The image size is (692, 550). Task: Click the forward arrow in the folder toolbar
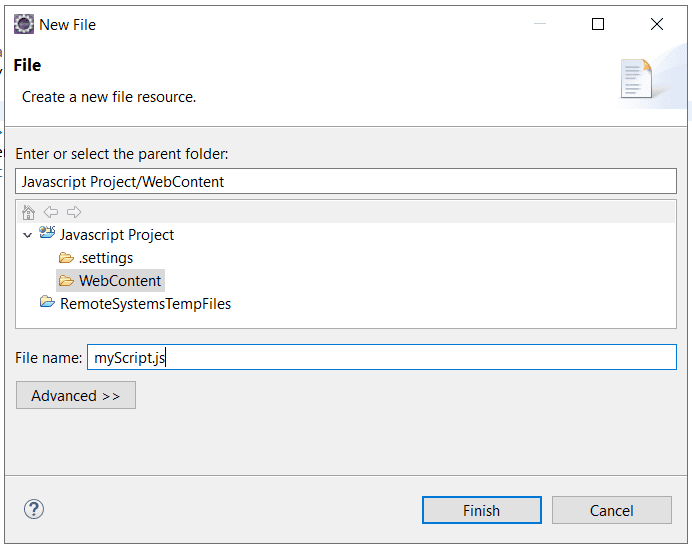(74, 212)
